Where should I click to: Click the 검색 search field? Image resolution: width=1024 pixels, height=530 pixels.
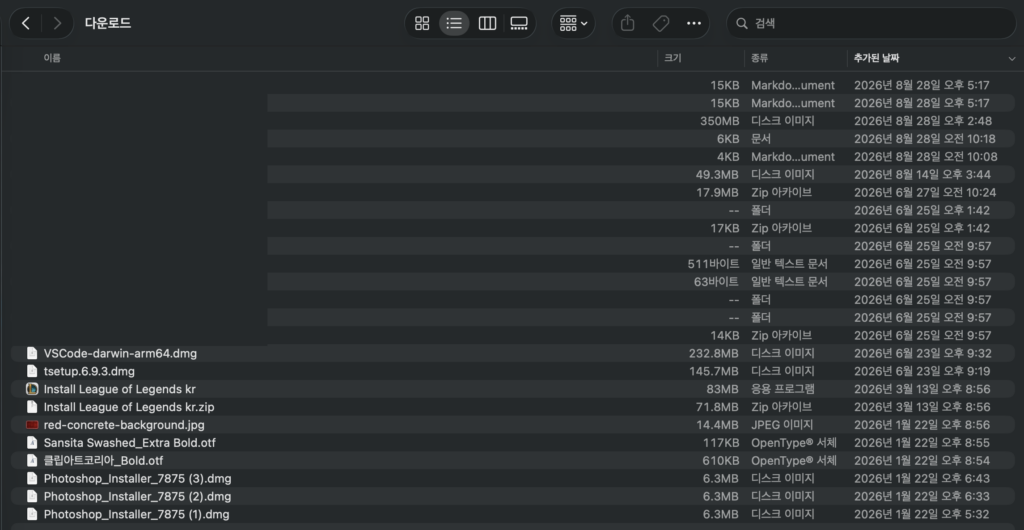click(871, 23)
